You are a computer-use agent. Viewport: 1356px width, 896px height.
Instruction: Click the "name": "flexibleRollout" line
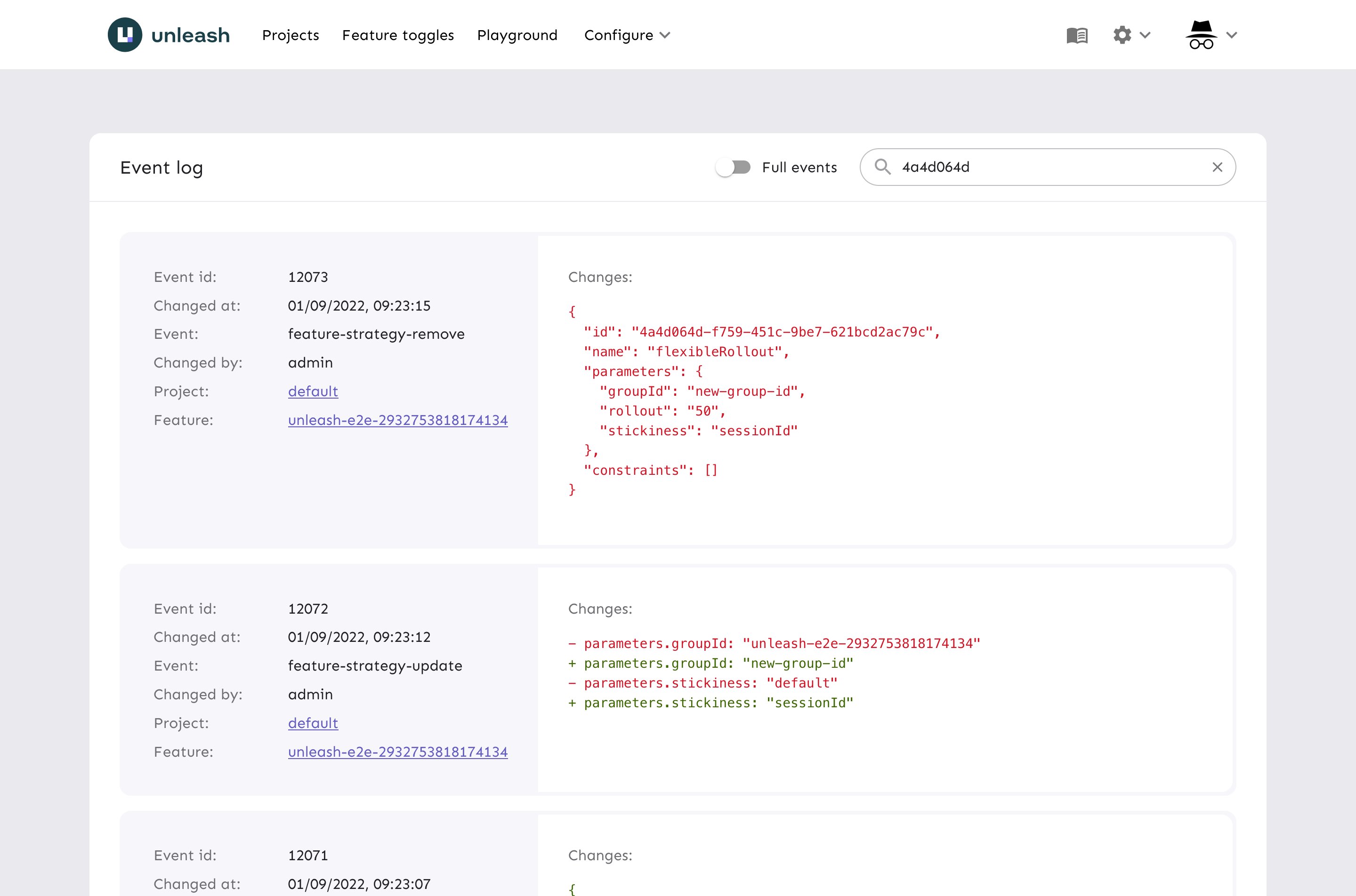click(x=686, y=352)
